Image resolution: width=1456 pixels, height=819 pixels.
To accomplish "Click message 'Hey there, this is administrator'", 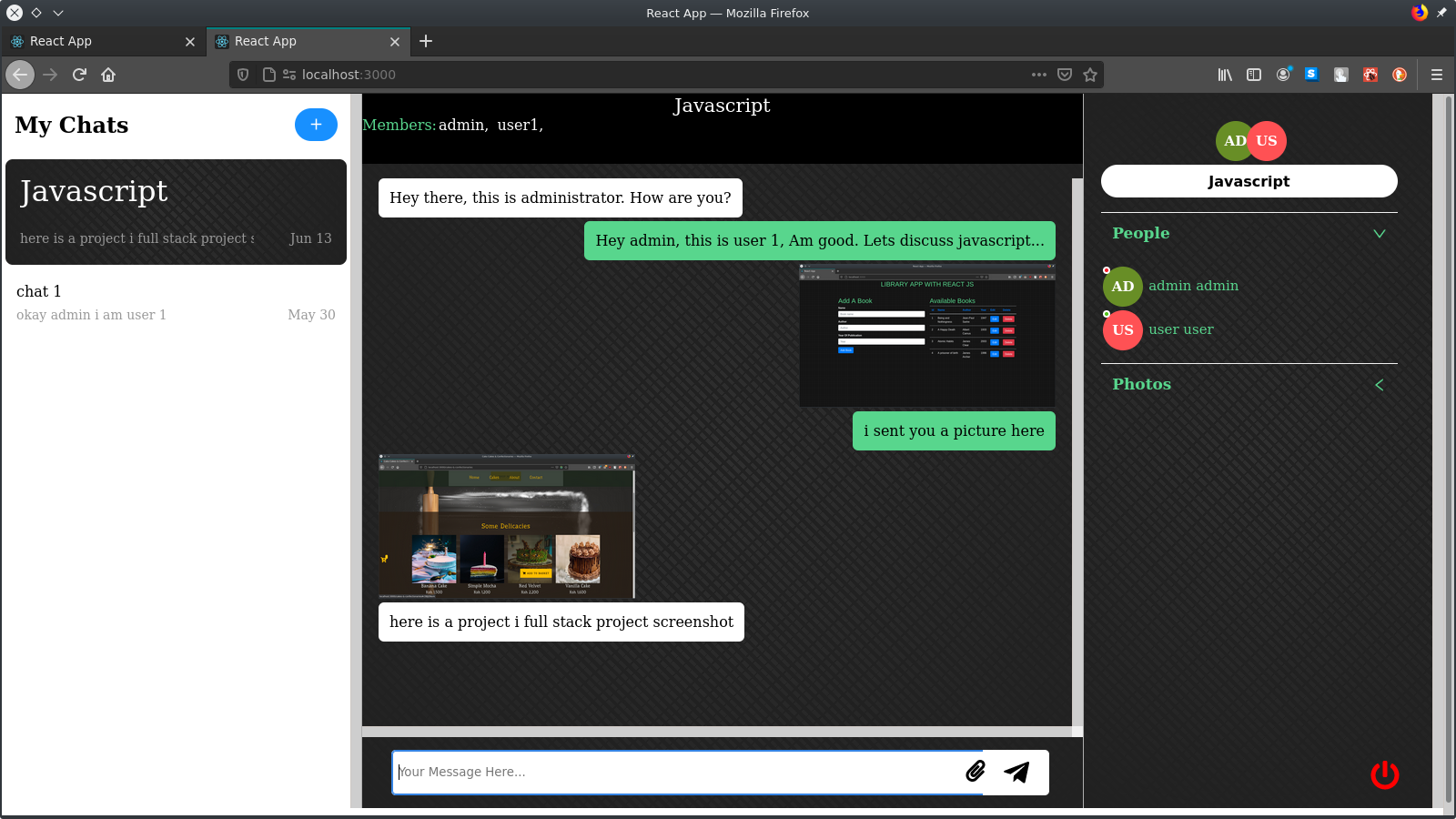I will 561,198.
